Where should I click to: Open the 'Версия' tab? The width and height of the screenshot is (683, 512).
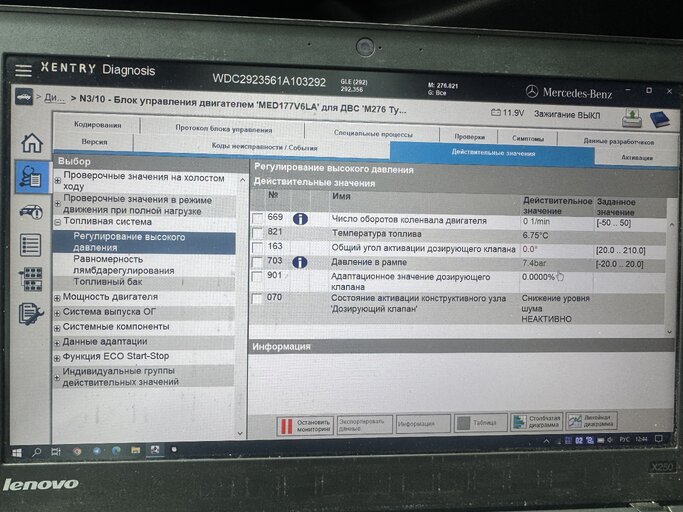click(94, 142)
